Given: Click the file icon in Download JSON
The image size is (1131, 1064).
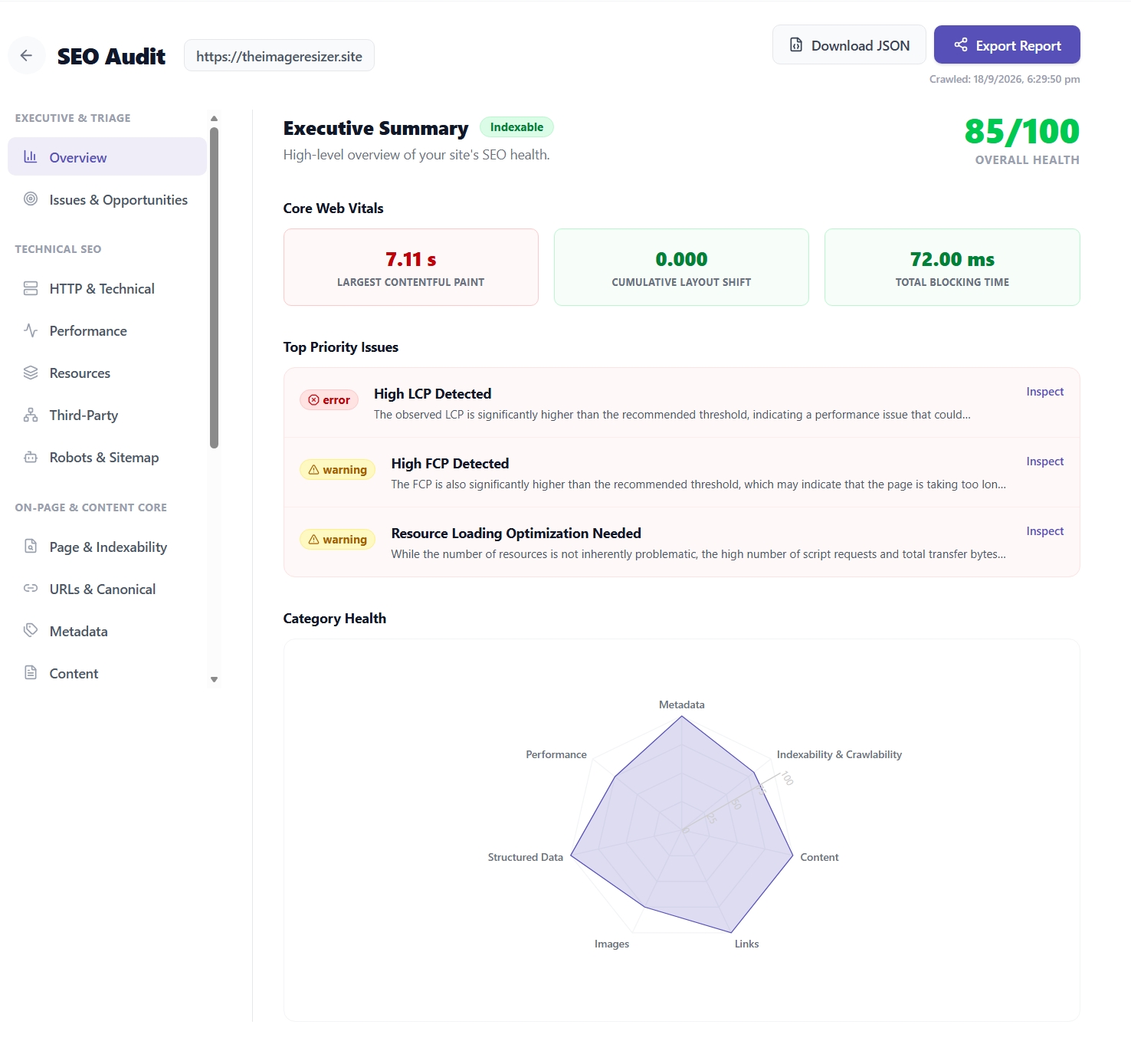Looking at the screenshot, I should coord(796,45).
